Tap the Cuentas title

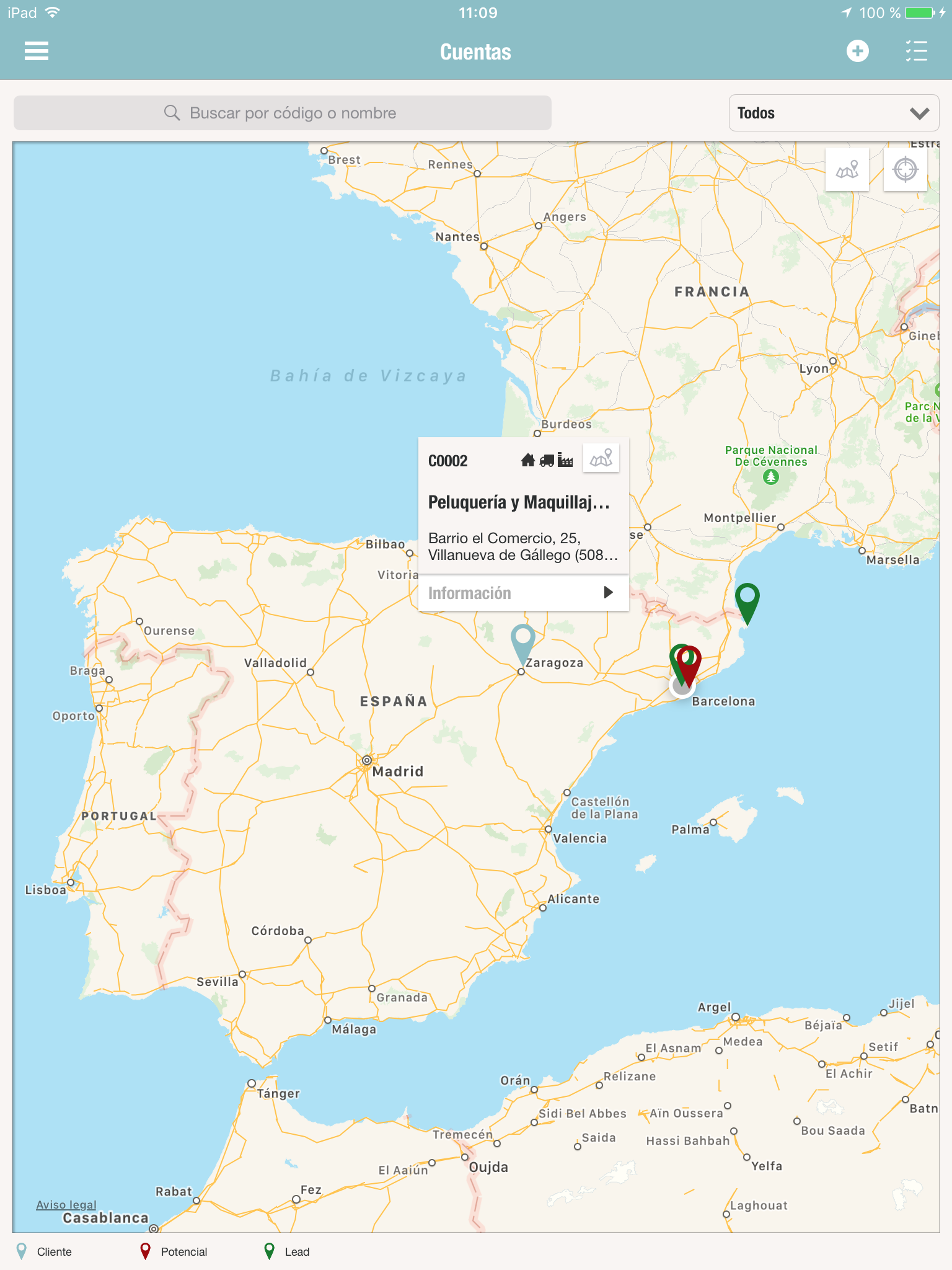click(x=475, y=52)
